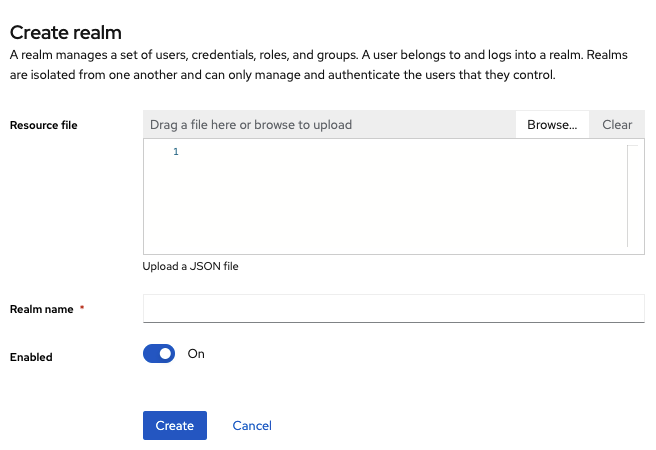Click the editor's vertical scrollbar track

pos(632,196)
